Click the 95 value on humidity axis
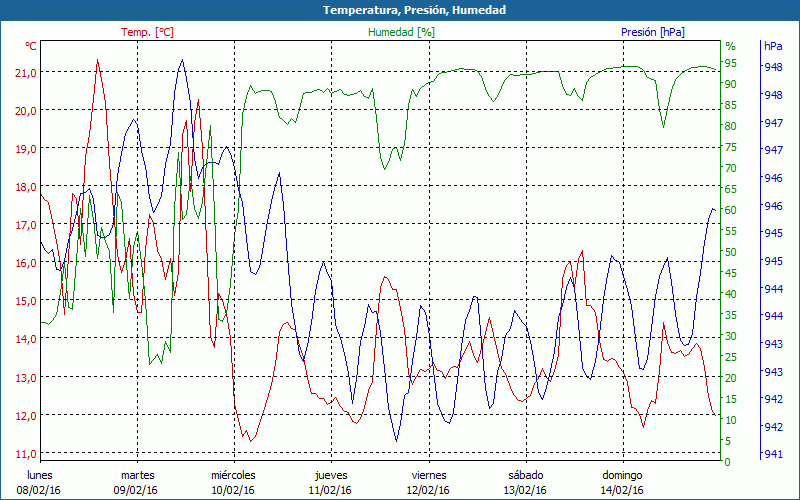 [731, 63]
